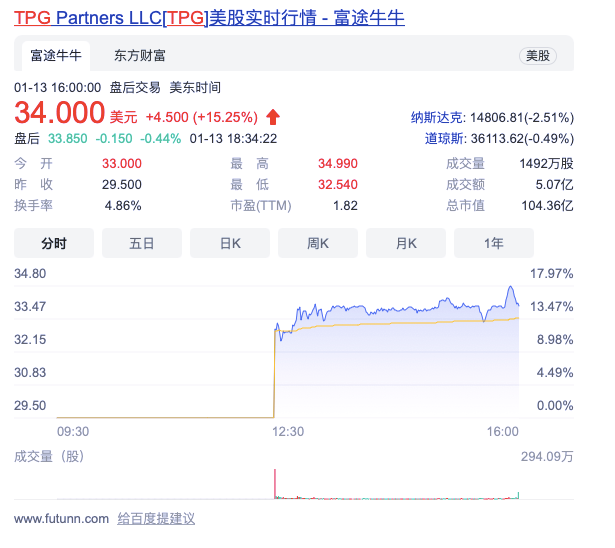Click the 纳斯达克 index link
The image size is (615, 548).
pos(437,117)
